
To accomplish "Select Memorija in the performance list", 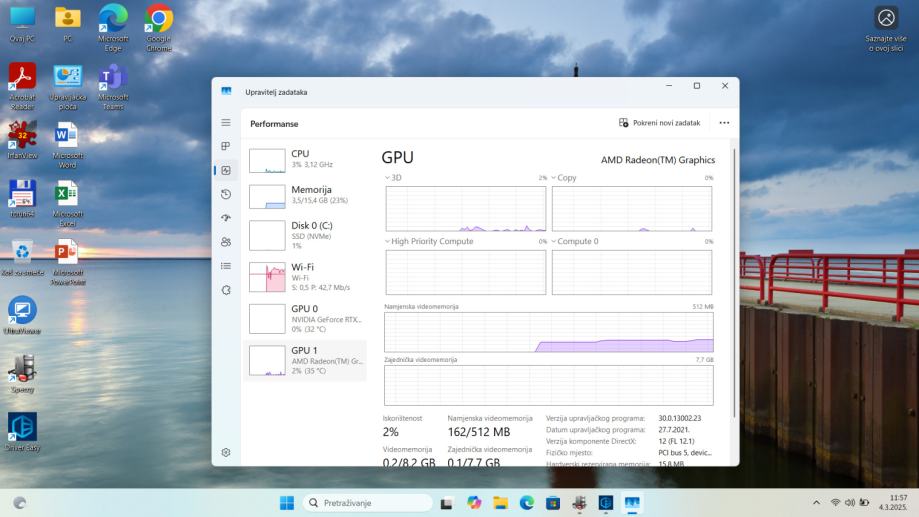I will 305,196.
